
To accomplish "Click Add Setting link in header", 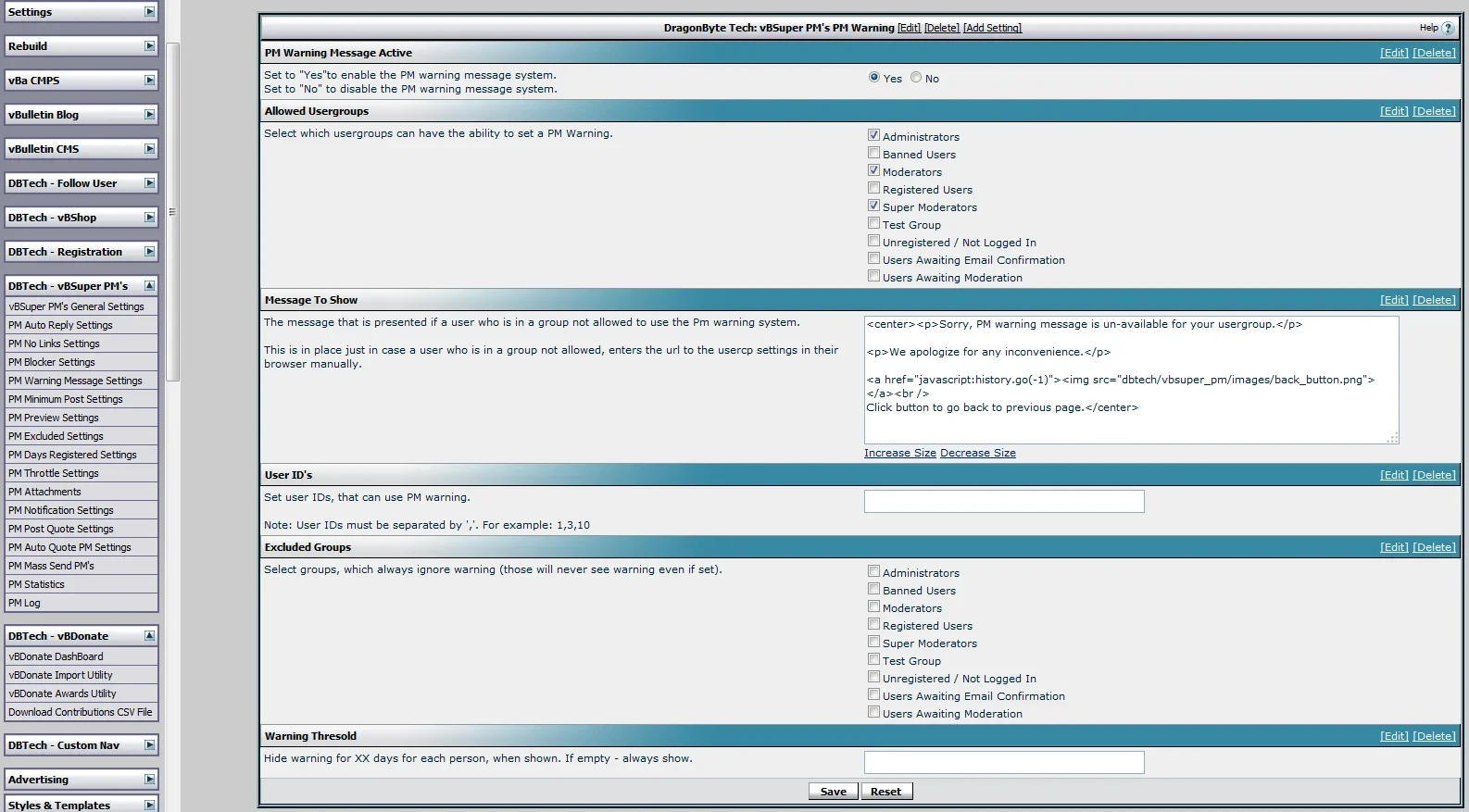I will (x=993, y=28).
